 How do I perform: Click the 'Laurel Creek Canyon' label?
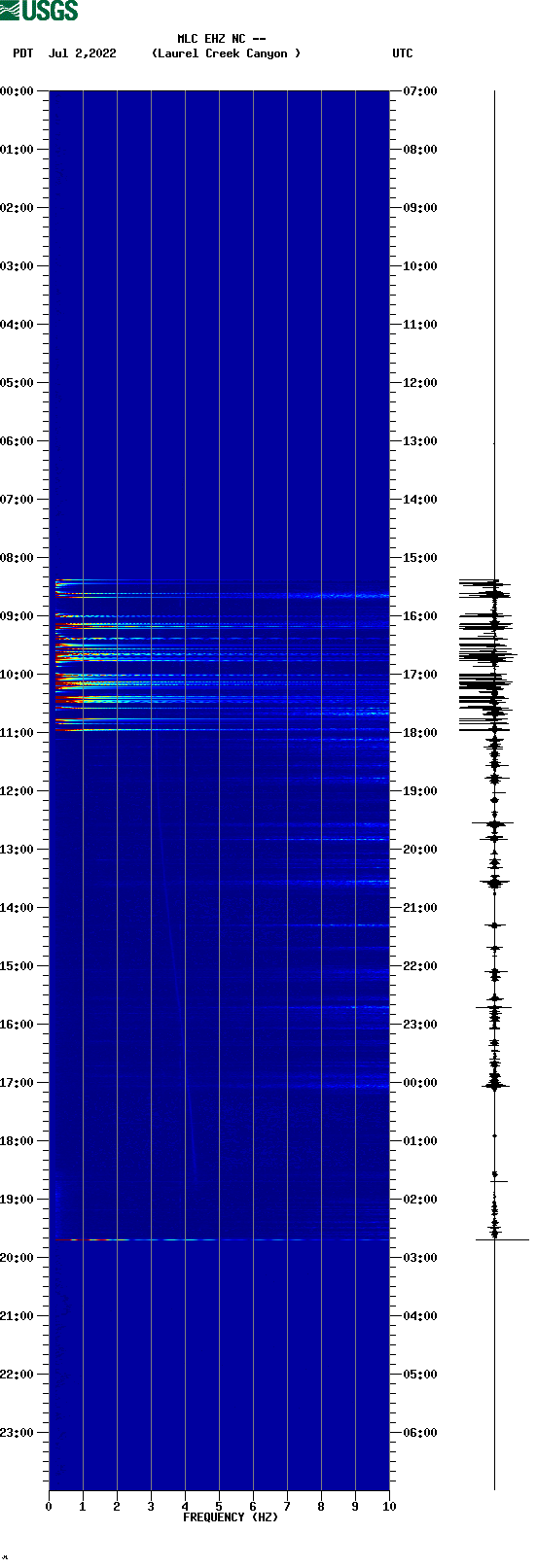tap(226, 53)
